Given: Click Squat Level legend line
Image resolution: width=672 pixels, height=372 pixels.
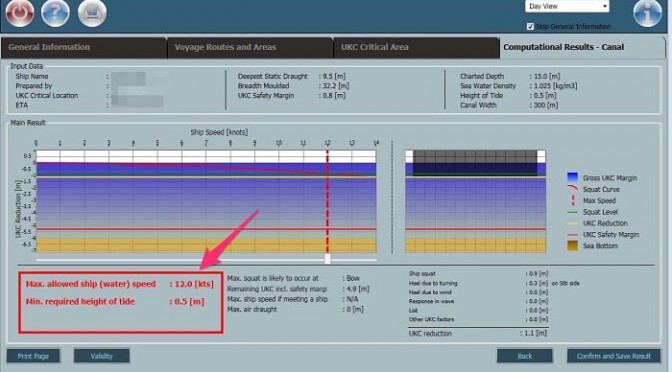Looking at the screenshot, I should pos(572,212).
